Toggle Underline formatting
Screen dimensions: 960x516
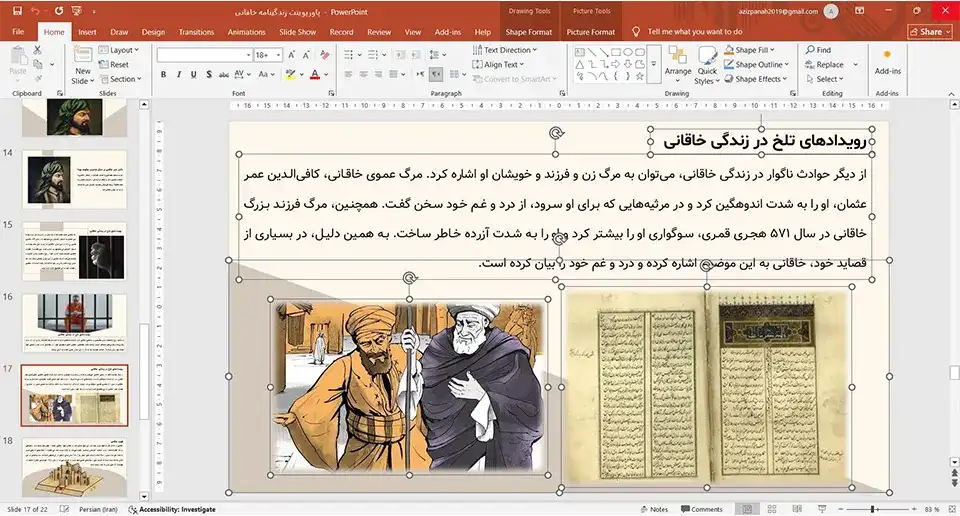[193, 74]
